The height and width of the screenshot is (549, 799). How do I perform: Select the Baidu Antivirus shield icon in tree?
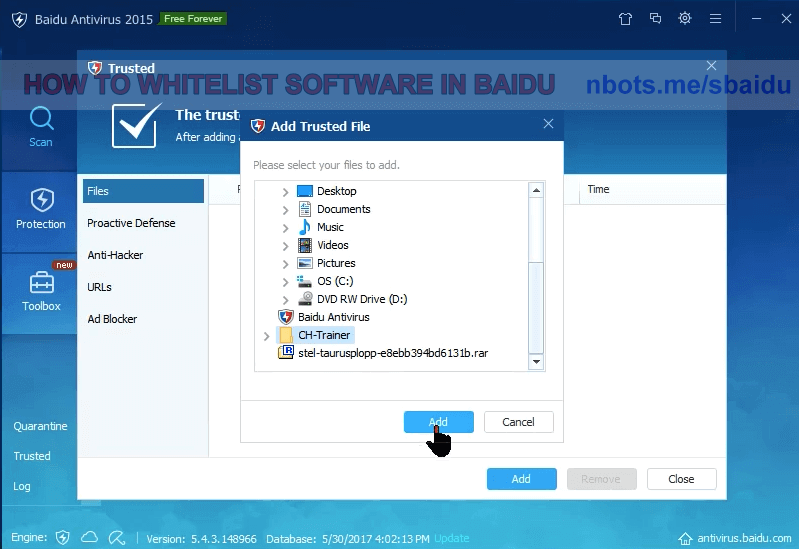[286, 317]
